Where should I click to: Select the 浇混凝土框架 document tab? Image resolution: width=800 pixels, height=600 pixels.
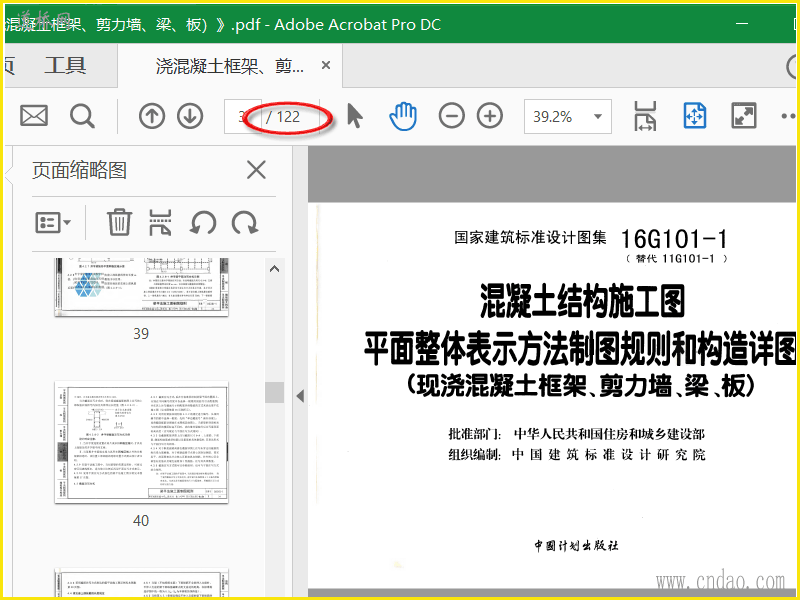coord(230,66)
